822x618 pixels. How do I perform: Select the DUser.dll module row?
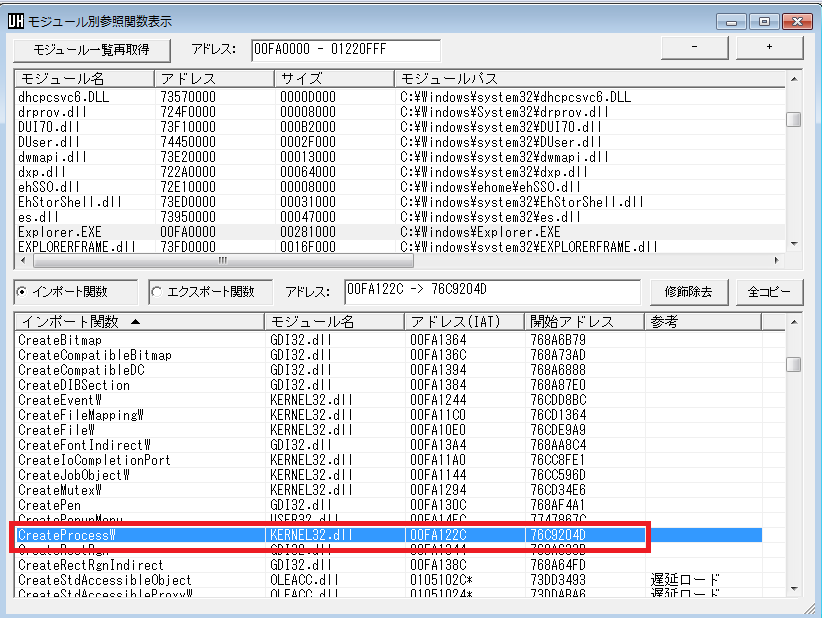click(x=400, y=142)
